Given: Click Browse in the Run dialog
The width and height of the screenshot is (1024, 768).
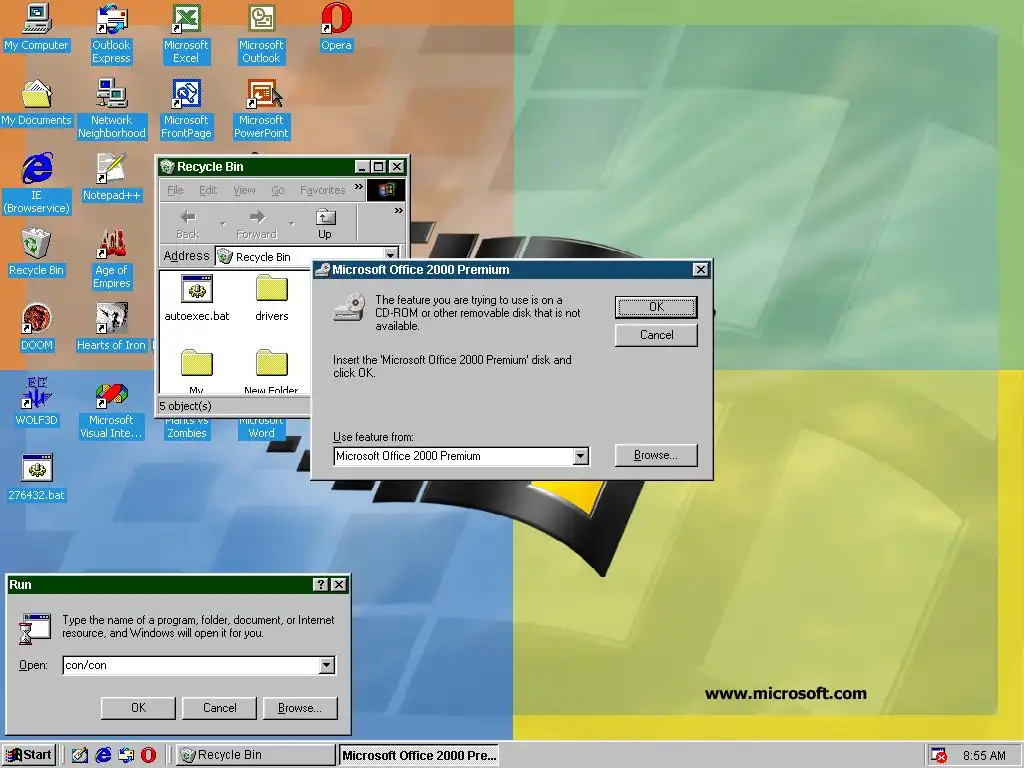Looking at the screenshot, I should tap(300, 708).
